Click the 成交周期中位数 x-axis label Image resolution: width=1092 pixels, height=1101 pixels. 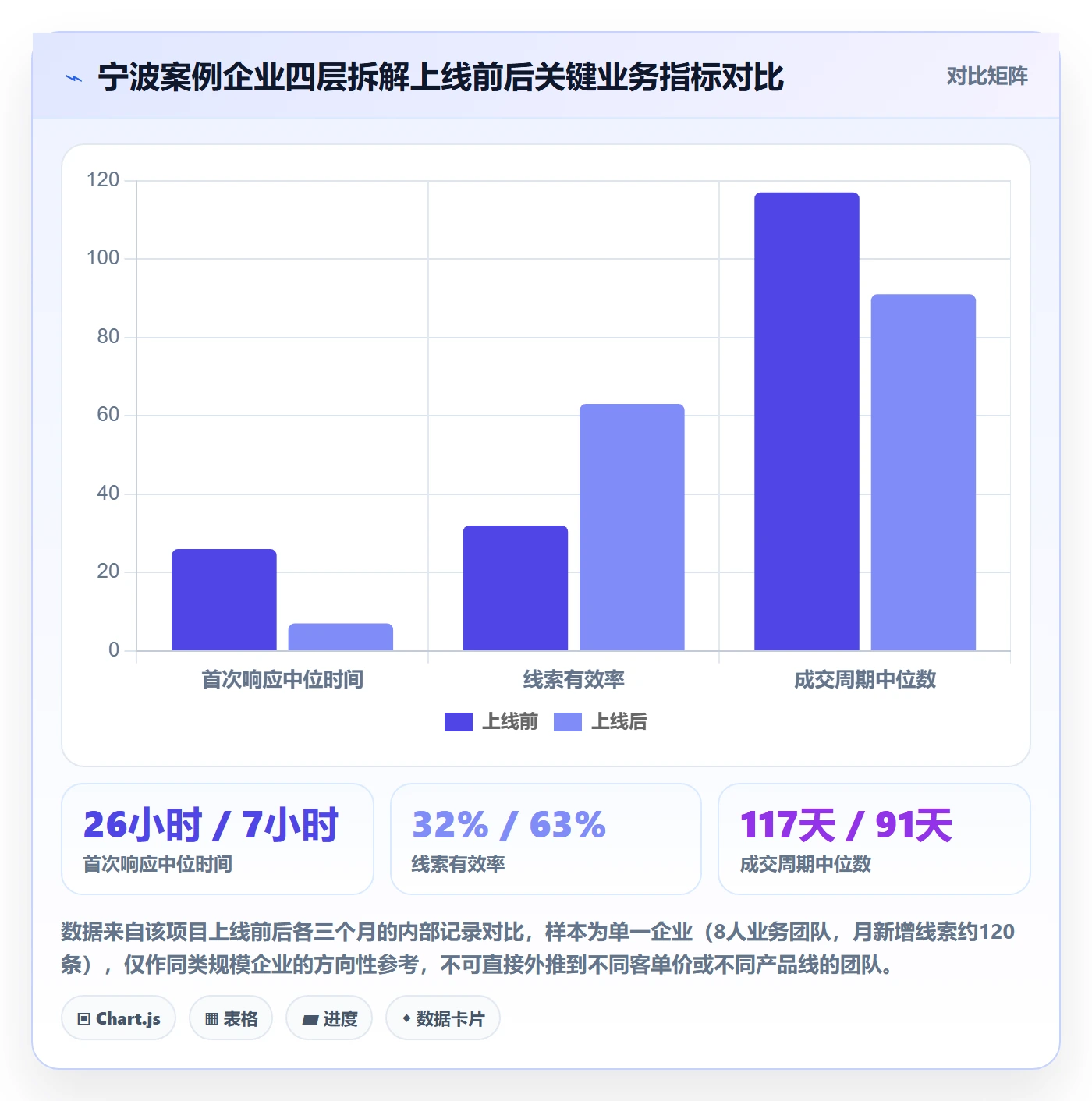(865, 680)
